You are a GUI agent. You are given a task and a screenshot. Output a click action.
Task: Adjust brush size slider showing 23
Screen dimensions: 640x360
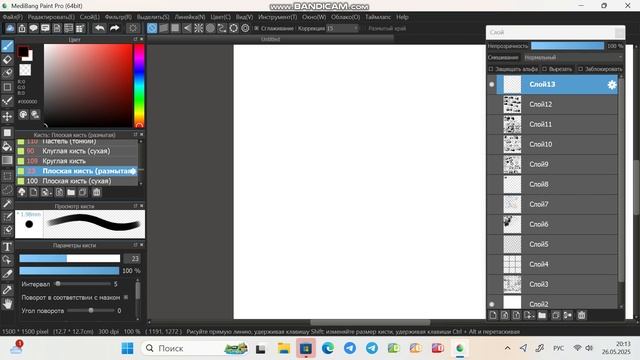[x=70, y=258]
